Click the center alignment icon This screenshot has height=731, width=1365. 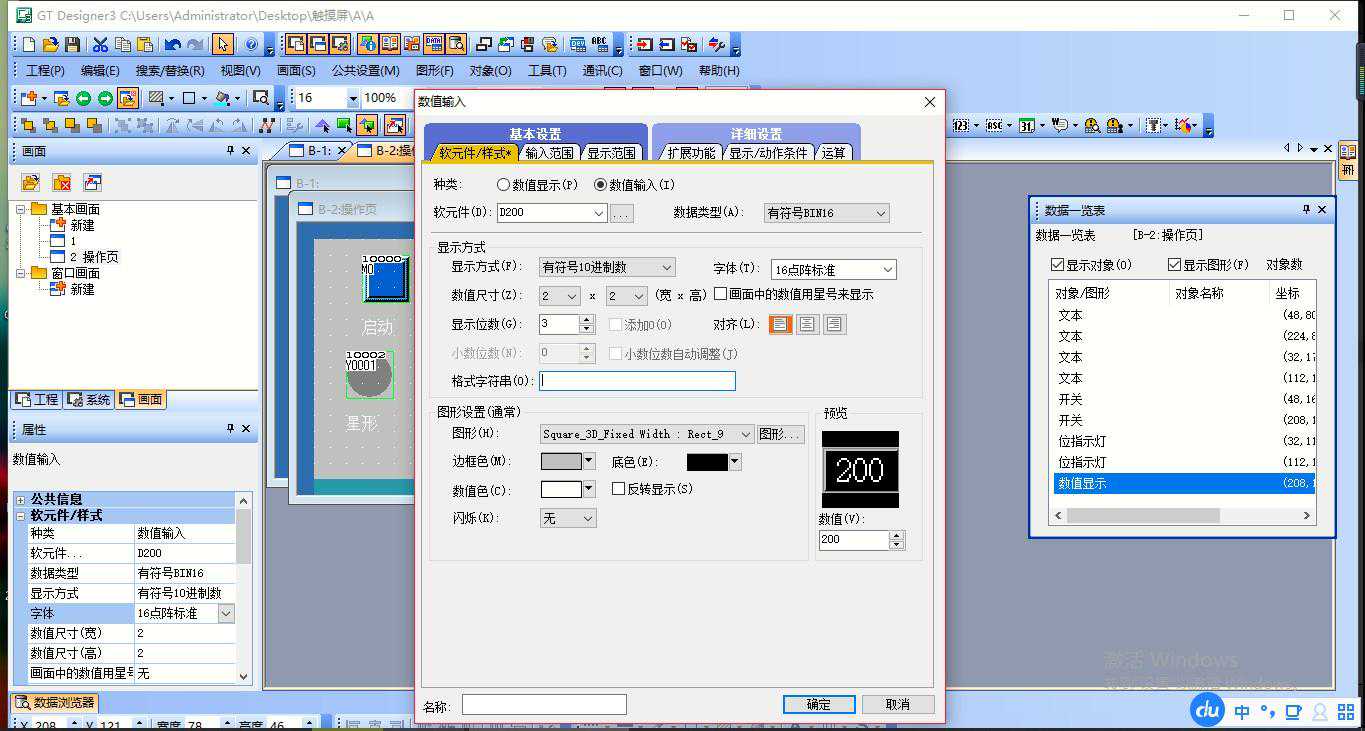[x=807, y=324]
